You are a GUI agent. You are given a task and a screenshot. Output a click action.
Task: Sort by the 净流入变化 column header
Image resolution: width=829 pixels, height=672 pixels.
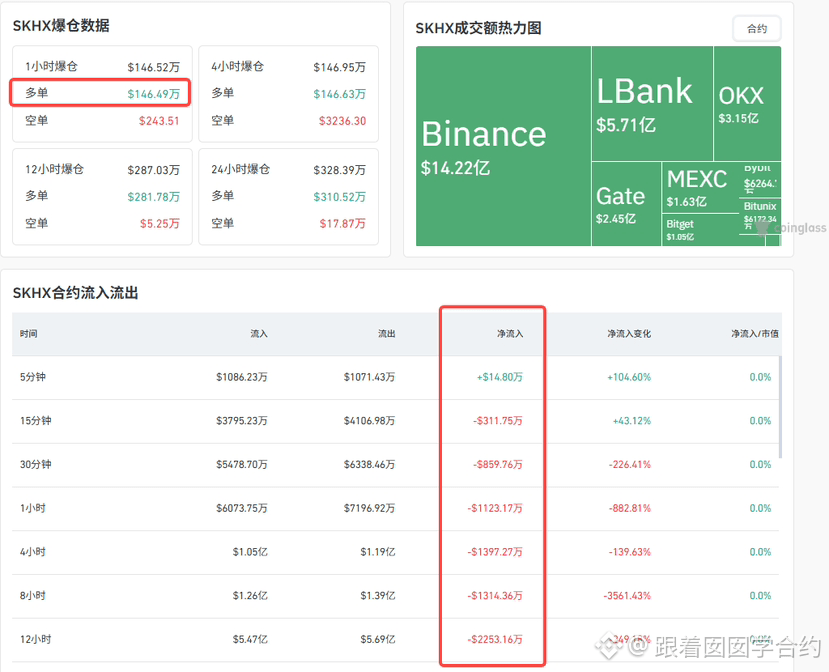click(629, 334)
